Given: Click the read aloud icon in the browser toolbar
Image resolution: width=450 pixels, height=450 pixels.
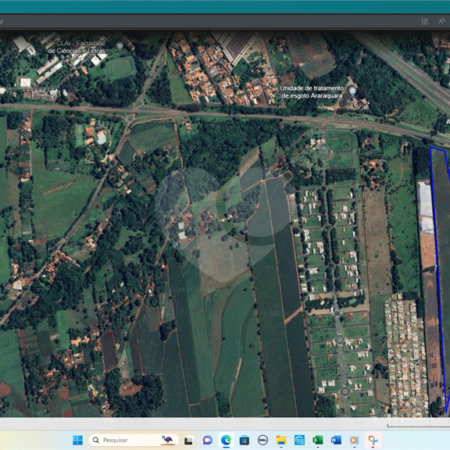Looking at the screenshot, I should point(442,21).
